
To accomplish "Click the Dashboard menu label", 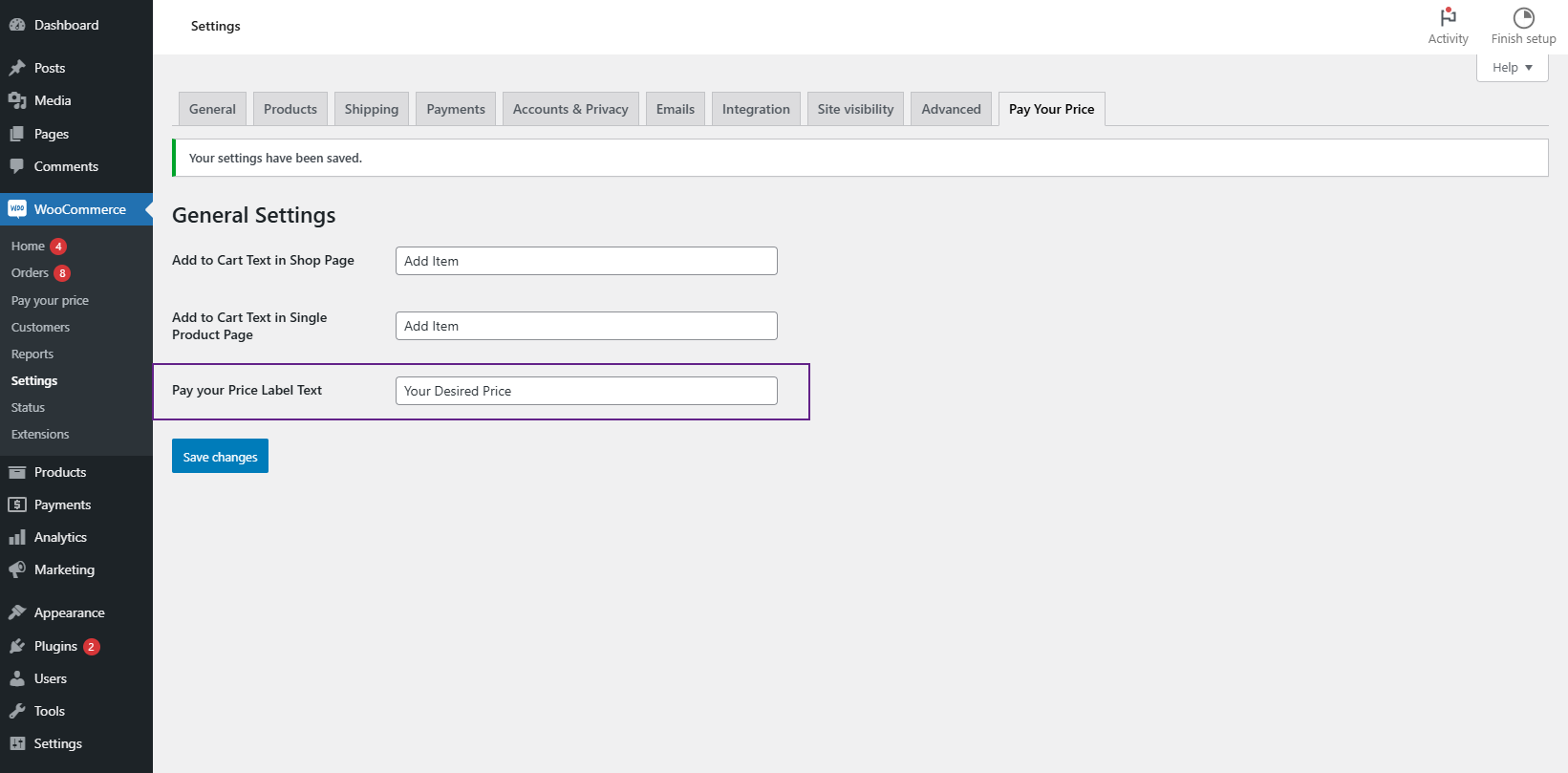I will (66, 25).
